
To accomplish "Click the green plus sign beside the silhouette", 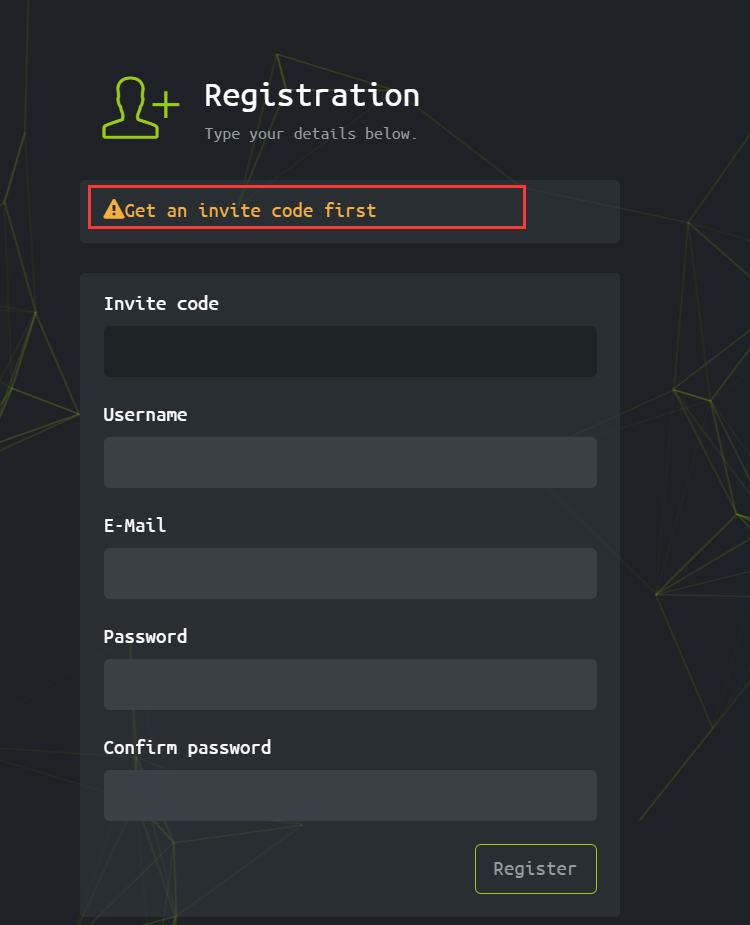I will pos(166,103).
